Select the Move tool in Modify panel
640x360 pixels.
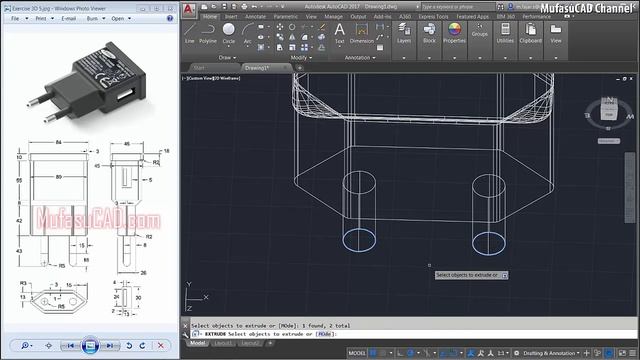(x=280, y=27)
